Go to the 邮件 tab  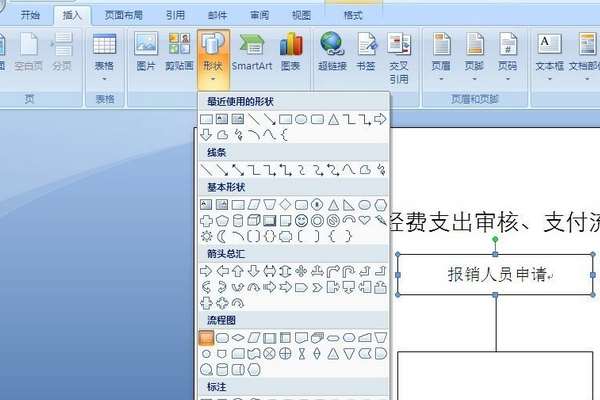coord(217,15)
